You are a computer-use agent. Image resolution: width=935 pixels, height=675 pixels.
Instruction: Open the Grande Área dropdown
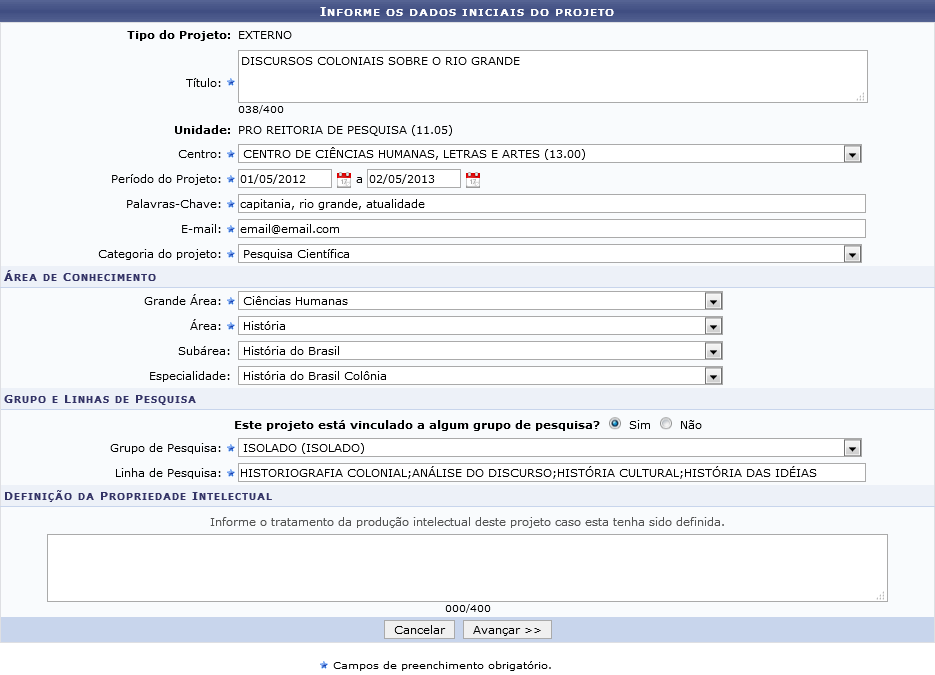pos(713,301)
